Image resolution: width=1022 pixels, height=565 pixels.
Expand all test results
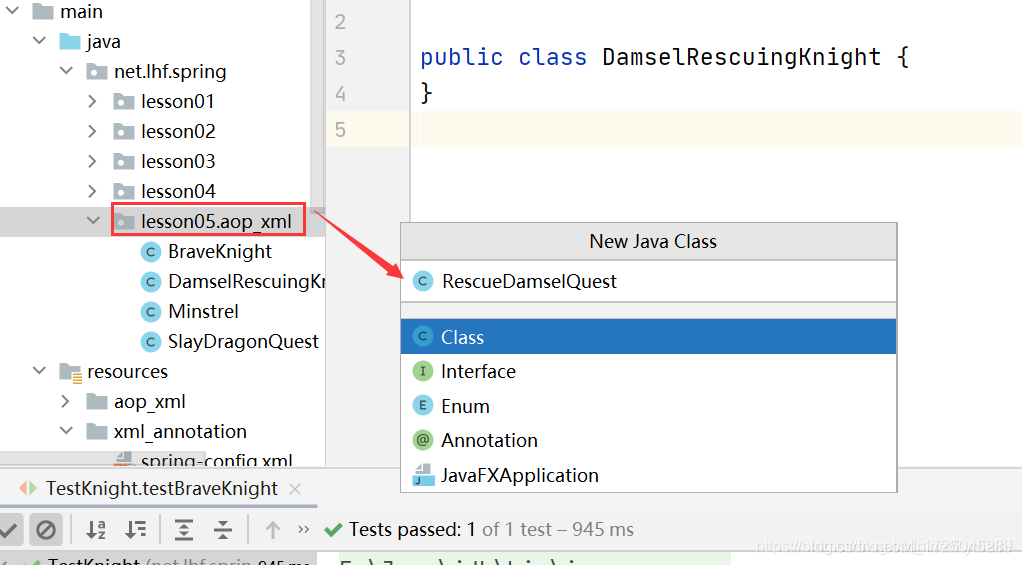[x=184, y=529]
